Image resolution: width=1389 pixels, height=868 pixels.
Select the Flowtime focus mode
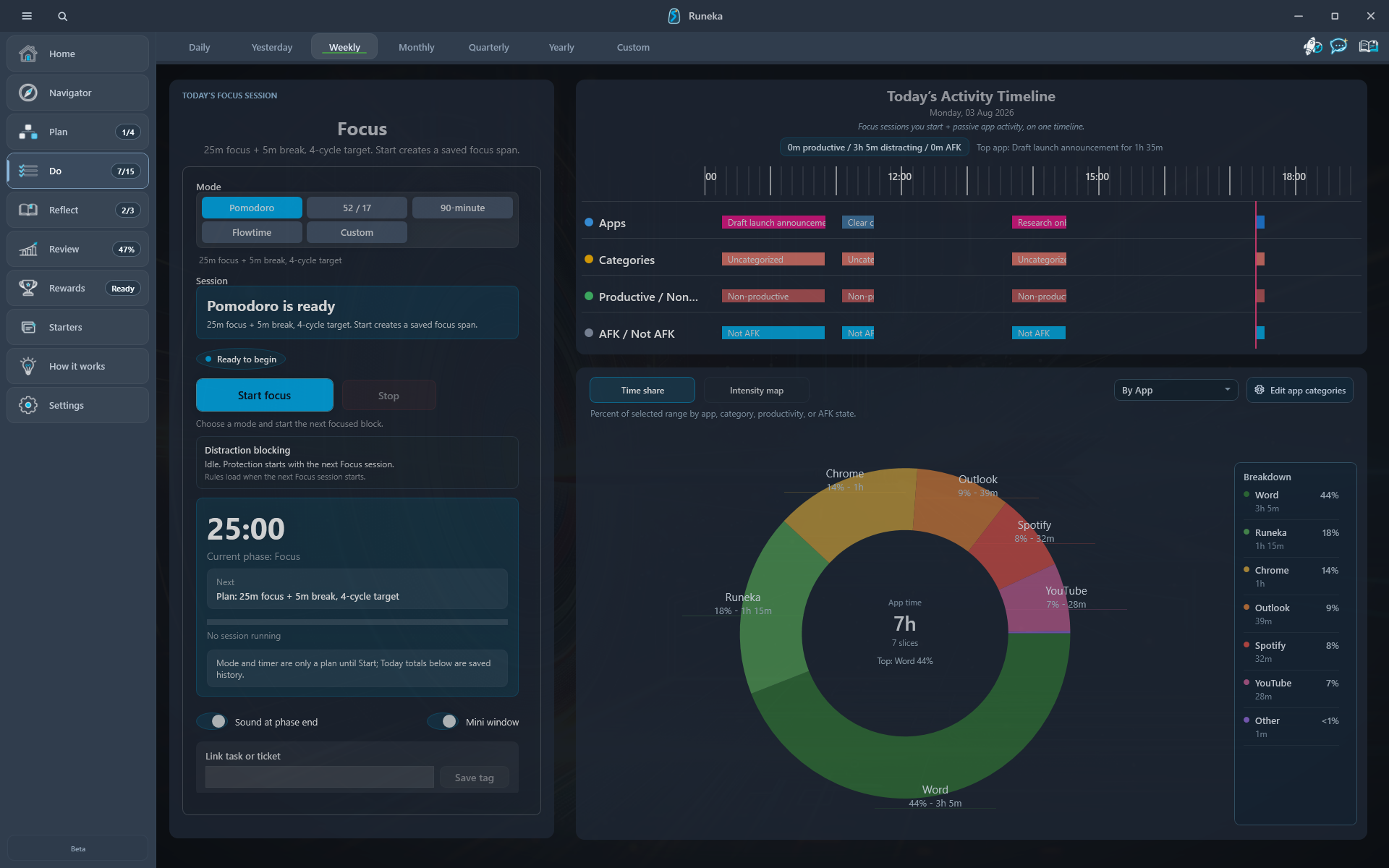click(x=252, y=232)
